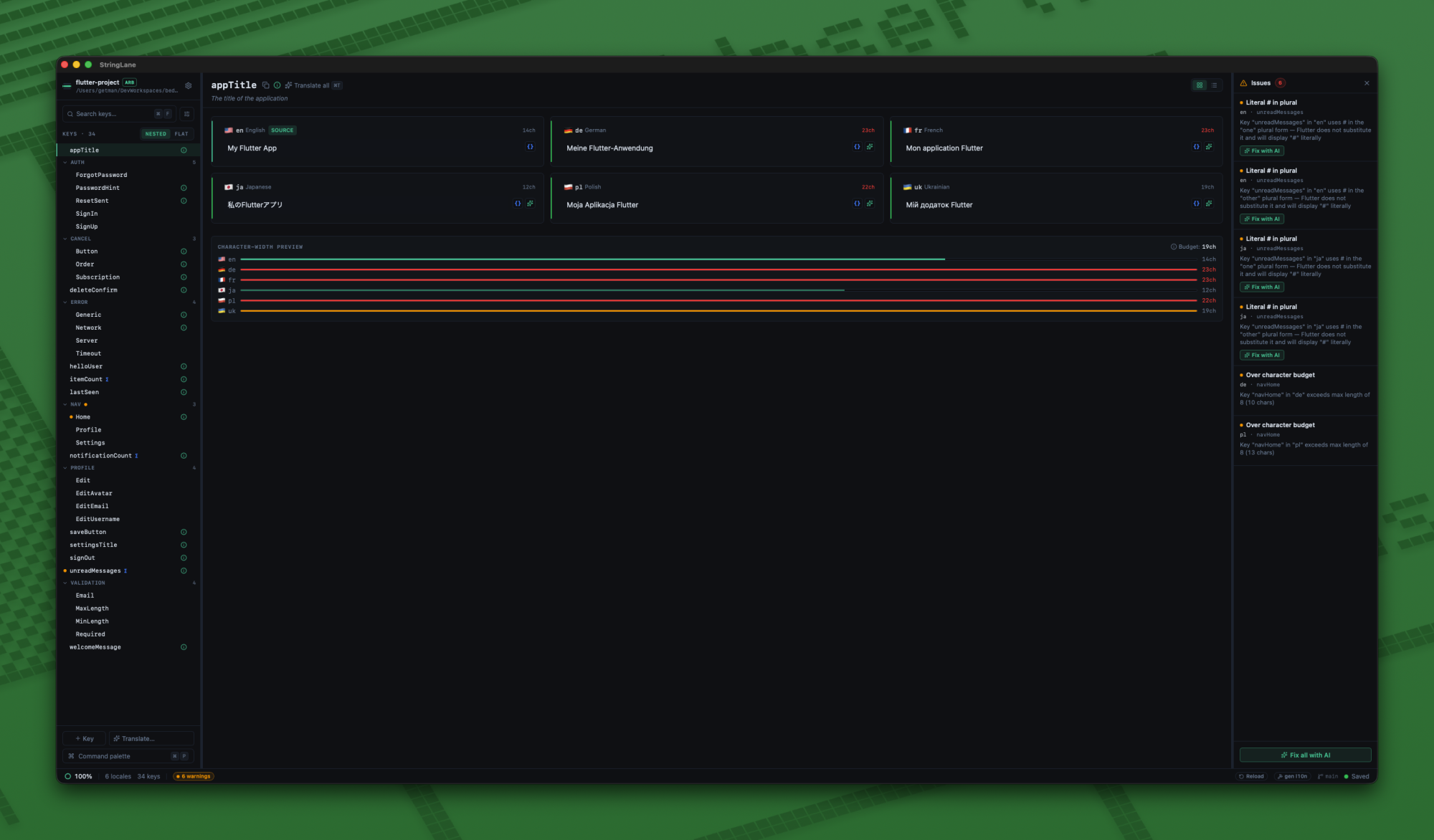Viewport: 1434px width, 840px height.
Task: Fix with AI for en 'one' plural issue
Action: pyautogui.click(x=1261, y=151)
